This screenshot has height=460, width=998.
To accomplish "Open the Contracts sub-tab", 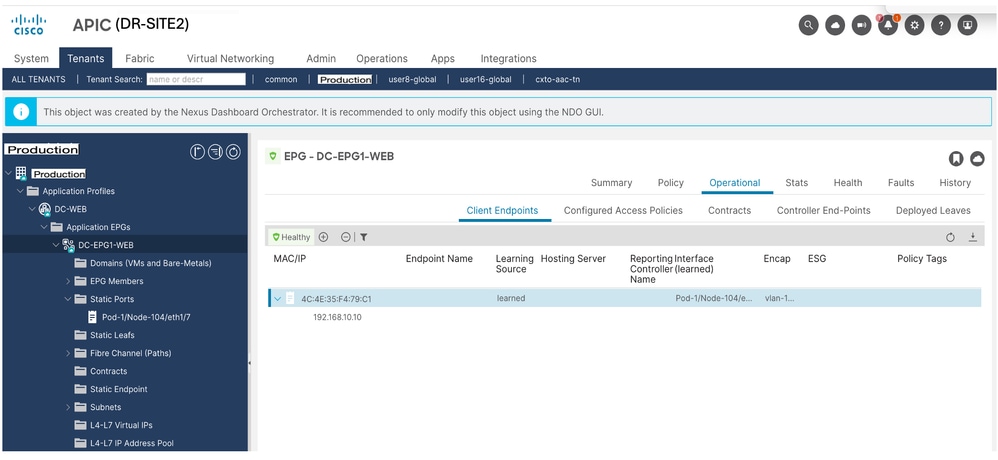I will tap(729, 211).
